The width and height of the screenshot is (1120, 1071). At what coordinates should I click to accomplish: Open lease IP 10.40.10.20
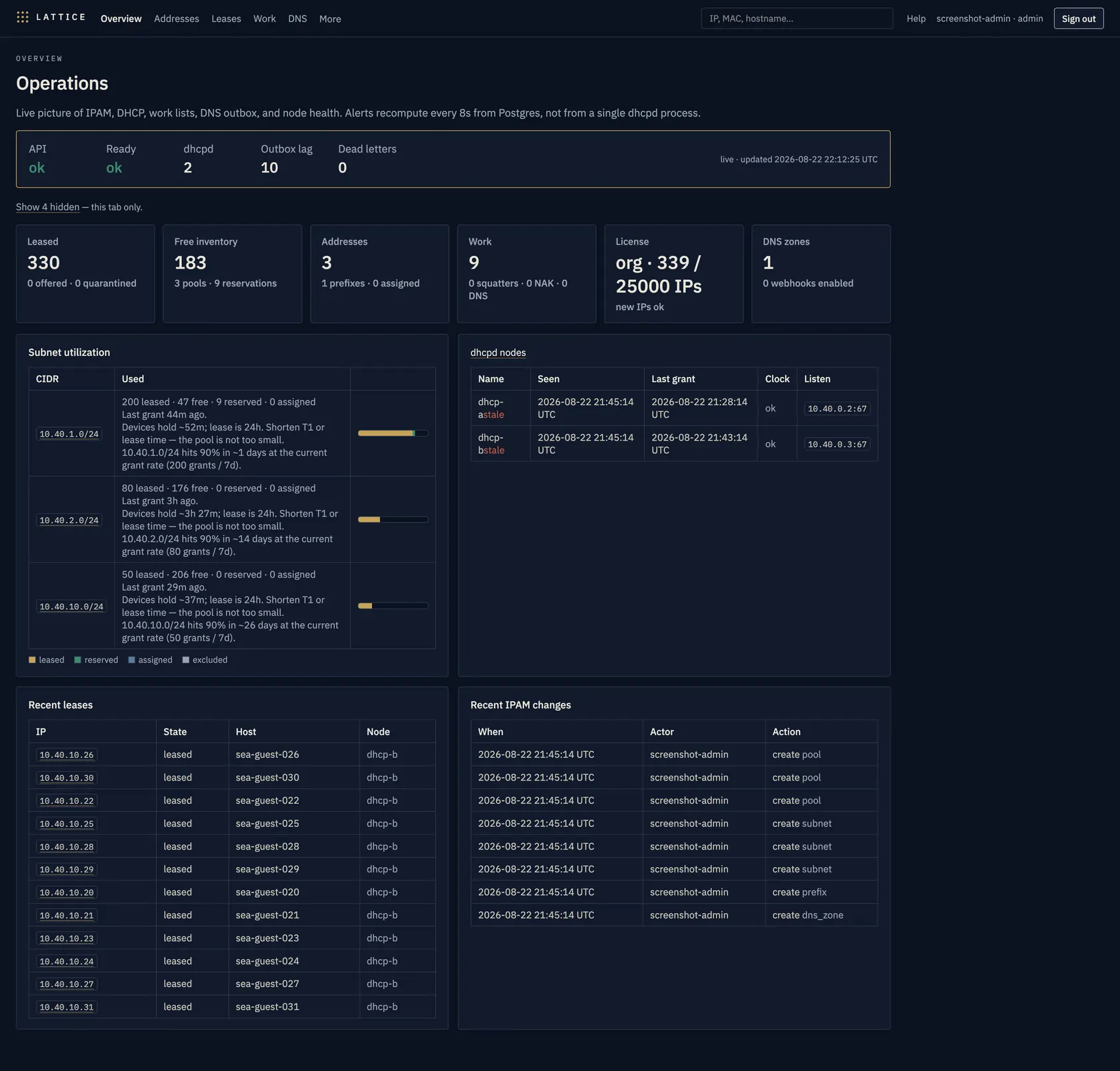[x=67, y=892]
